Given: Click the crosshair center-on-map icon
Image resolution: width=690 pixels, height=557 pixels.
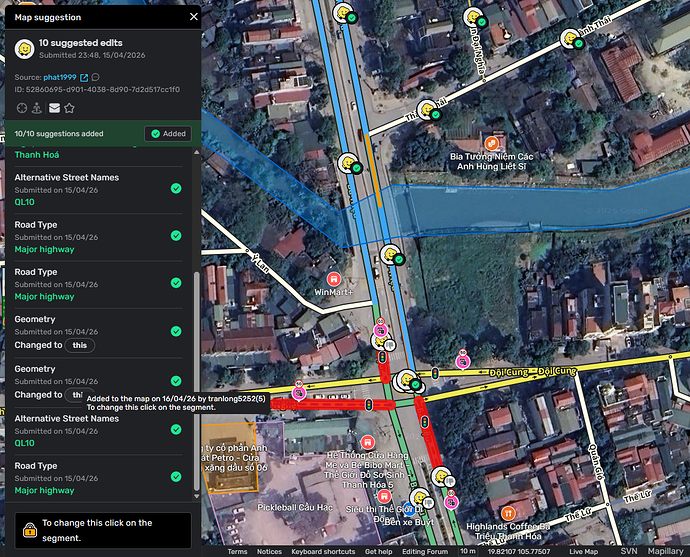Looking at the screenshot, I should (22, 108).
